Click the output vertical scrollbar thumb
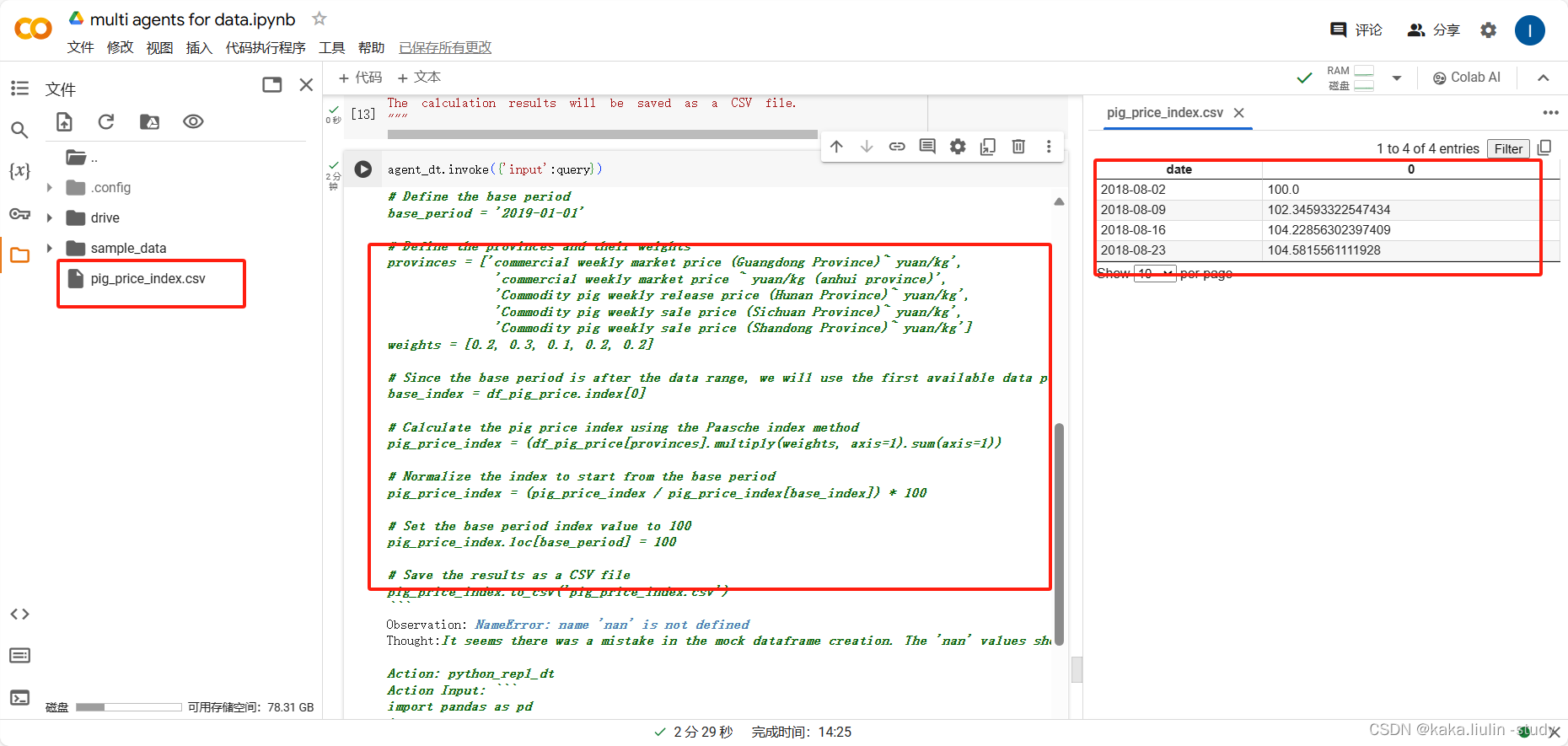Image resolution: width=1568 pixels, height=746 pixels. [x=1059, y=534]
